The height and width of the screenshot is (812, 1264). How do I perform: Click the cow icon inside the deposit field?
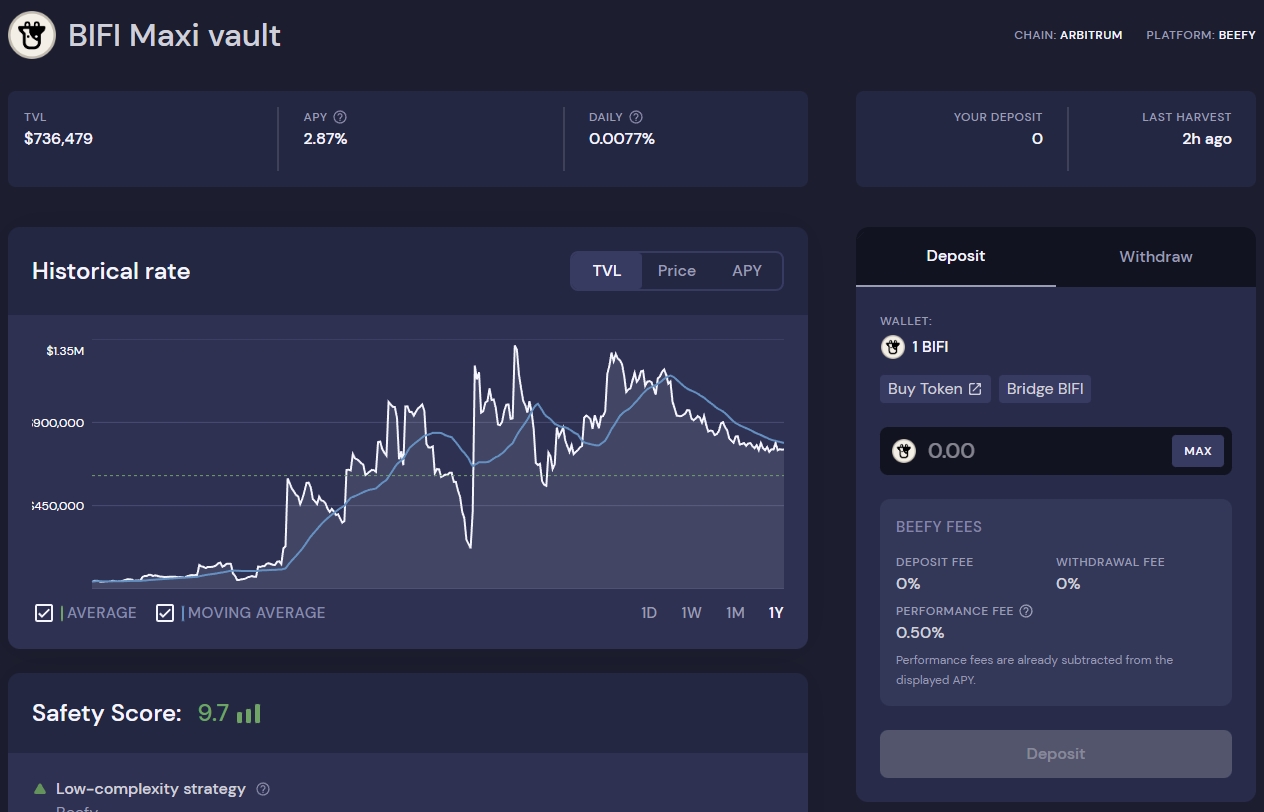point(904,451)
